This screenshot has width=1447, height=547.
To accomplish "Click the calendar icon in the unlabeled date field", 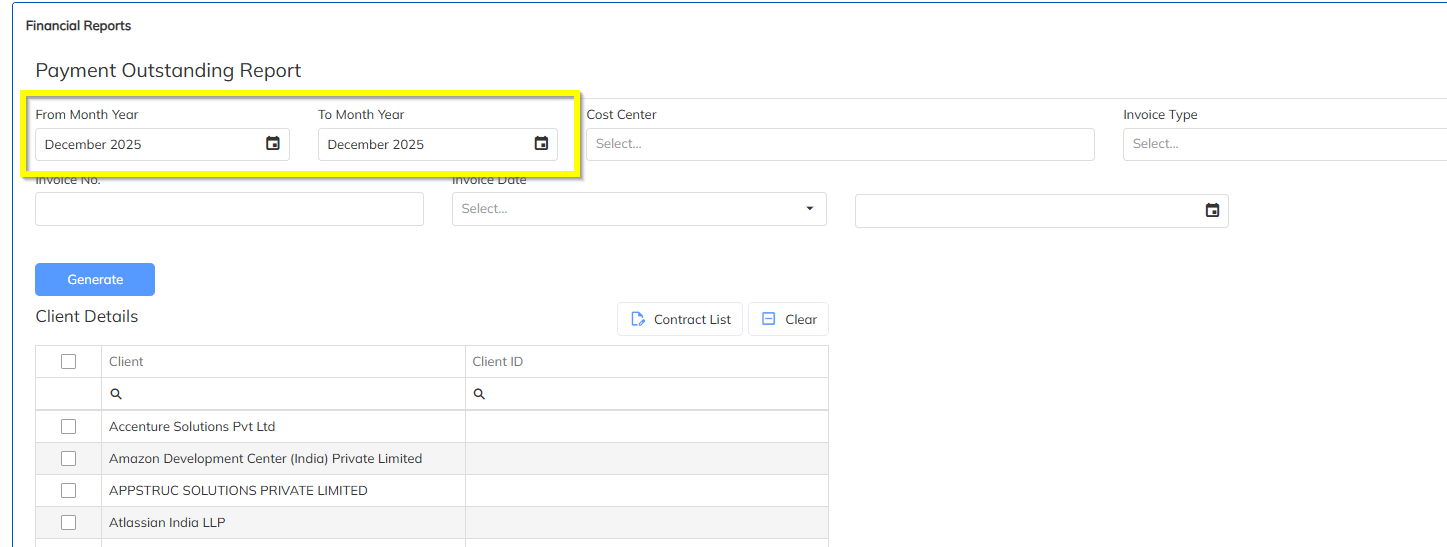I will point(1212,210).
